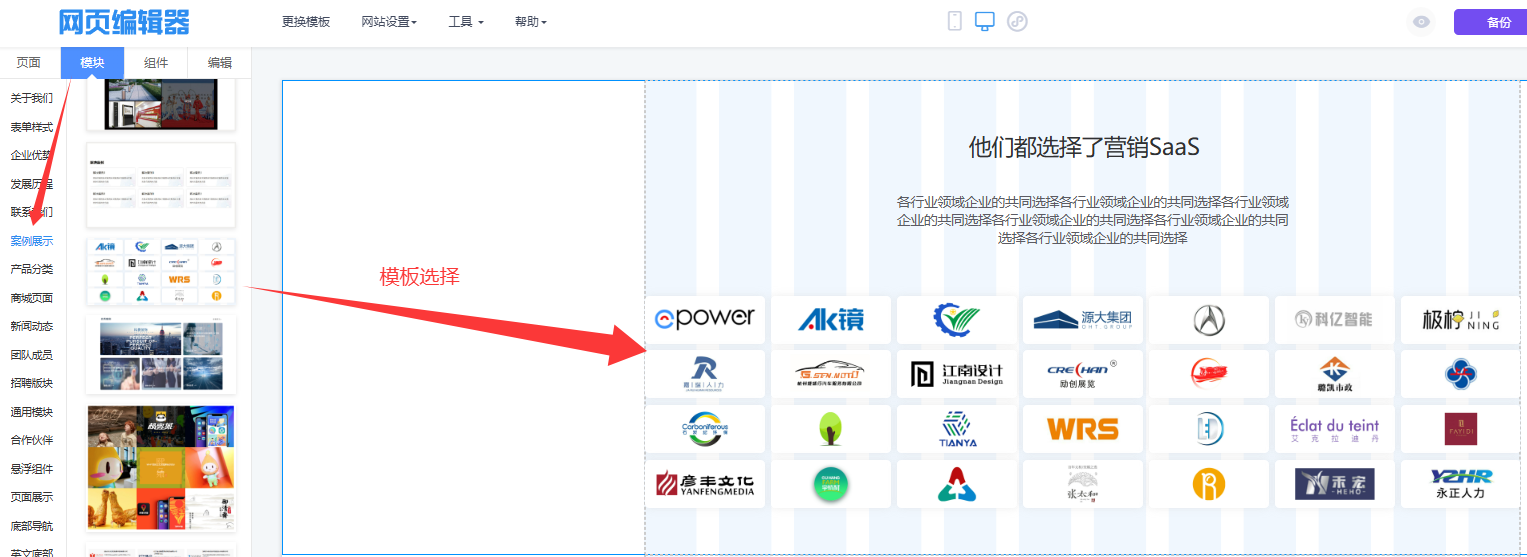Click the TIANYA logo tile
Screen dimensions: 1527x557
coord(957,429)
